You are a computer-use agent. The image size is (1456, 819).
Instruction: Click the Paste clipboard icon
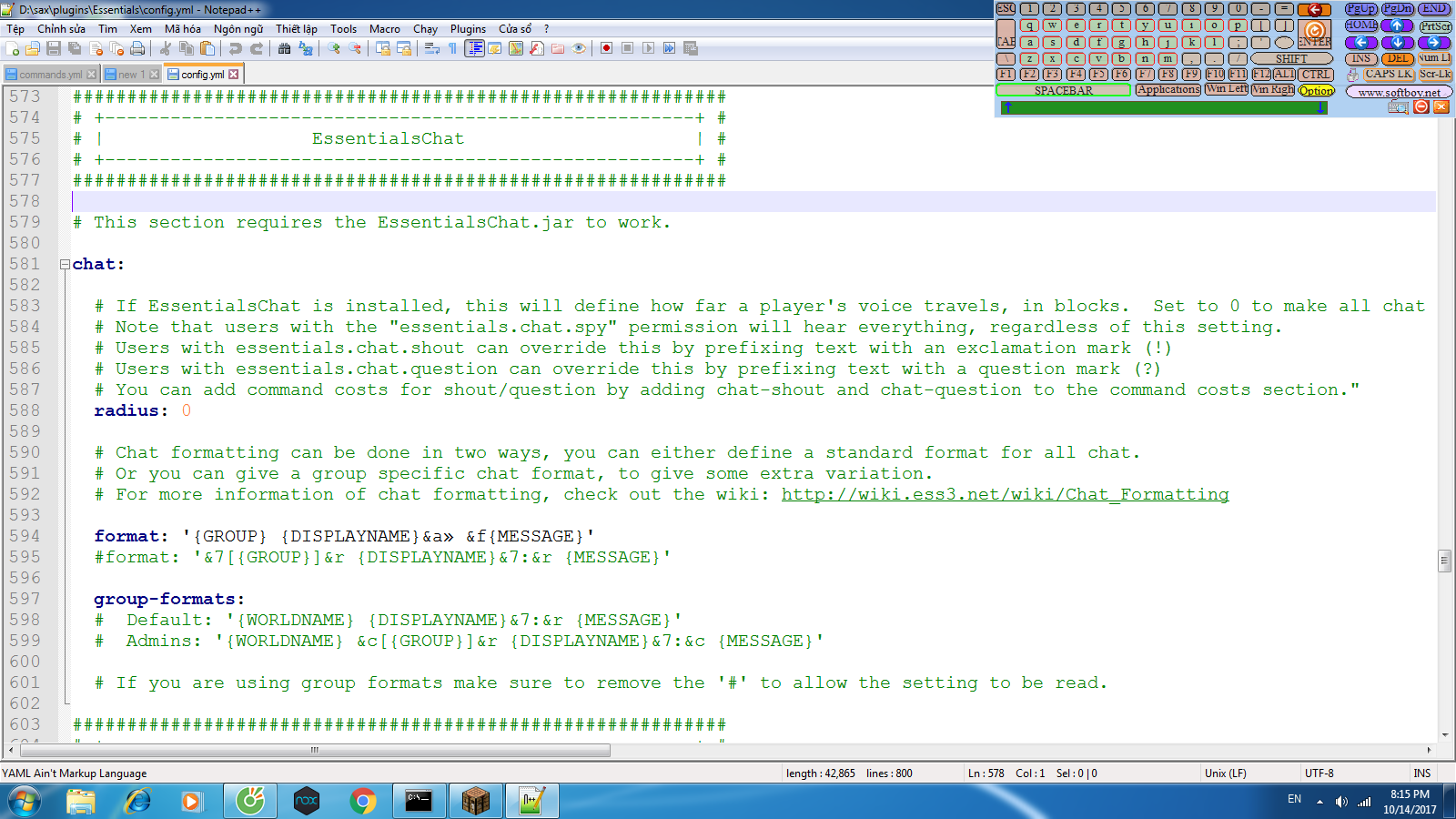click(x=207, y=48)
